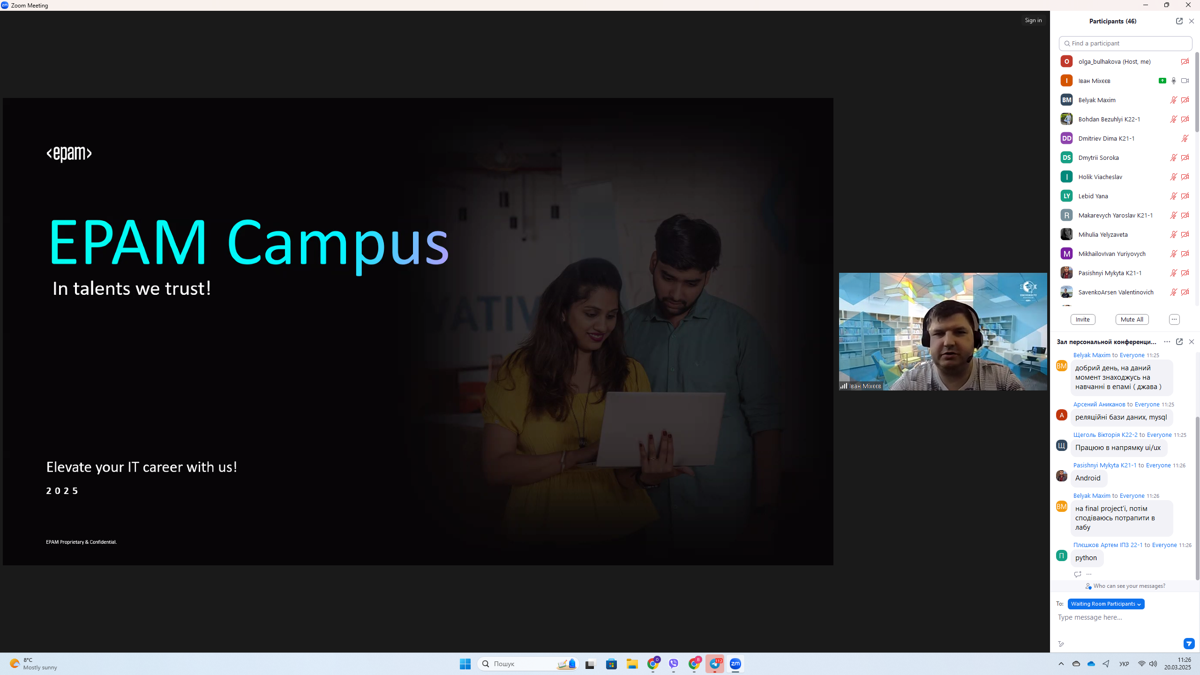
Task: Toggle the video icon for Dmytrii Soroka
Action: coord(1185,158)
